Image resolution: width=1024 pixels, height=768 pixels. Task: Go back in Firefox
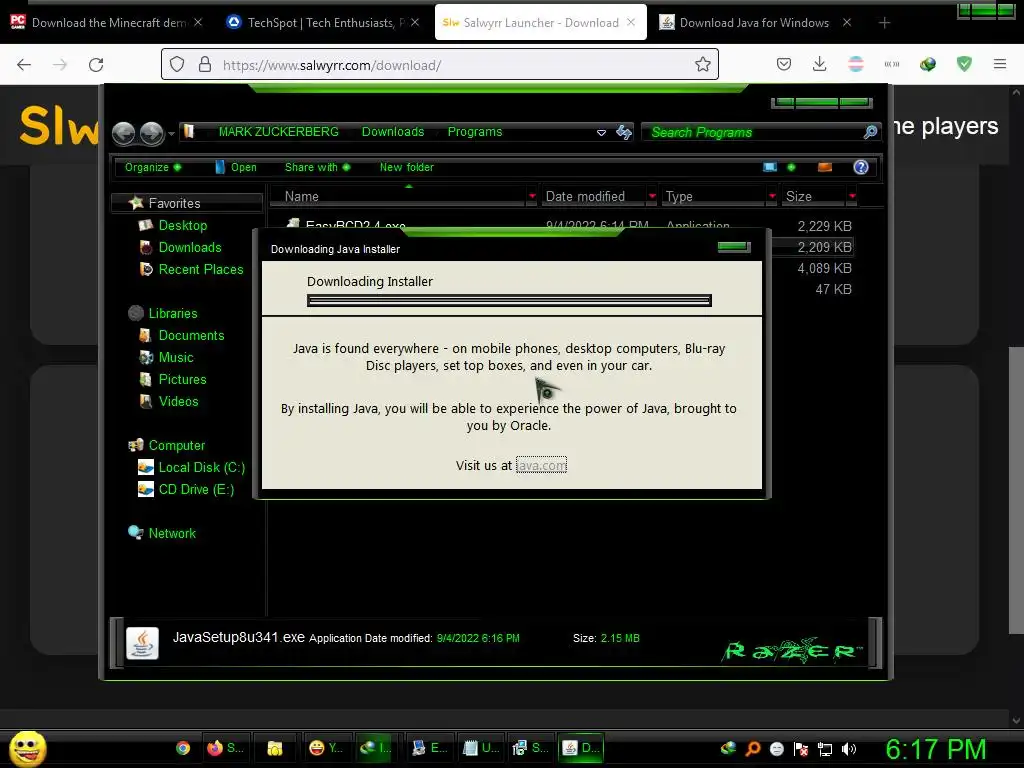[x=24, y=65]
